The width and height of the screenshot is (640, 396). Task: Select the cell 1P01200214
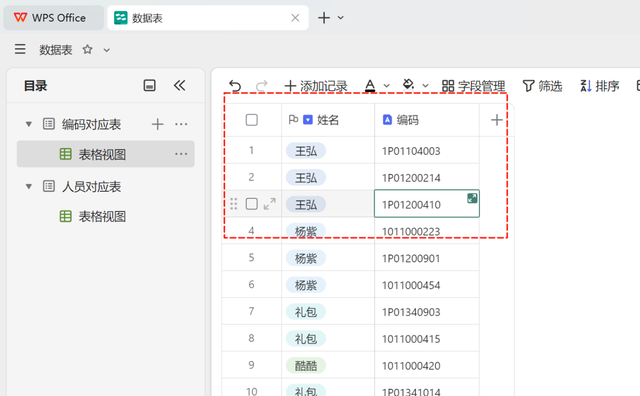pos(427,178)
